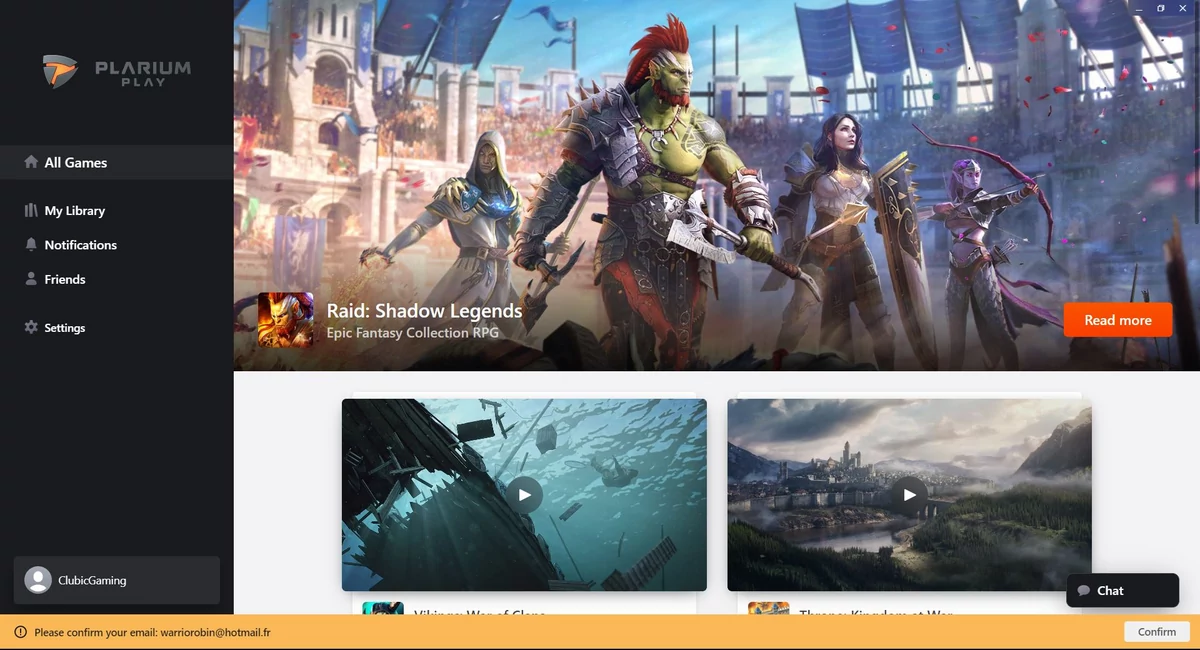Click the Raid hero banner artwork
This screenshot has width=1200, height=650.
pos(716,185)
